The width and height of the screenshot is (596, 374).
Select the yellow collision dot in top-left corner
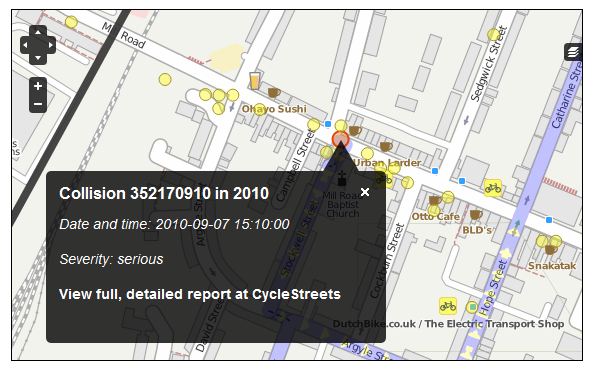[x=71, y=22]
